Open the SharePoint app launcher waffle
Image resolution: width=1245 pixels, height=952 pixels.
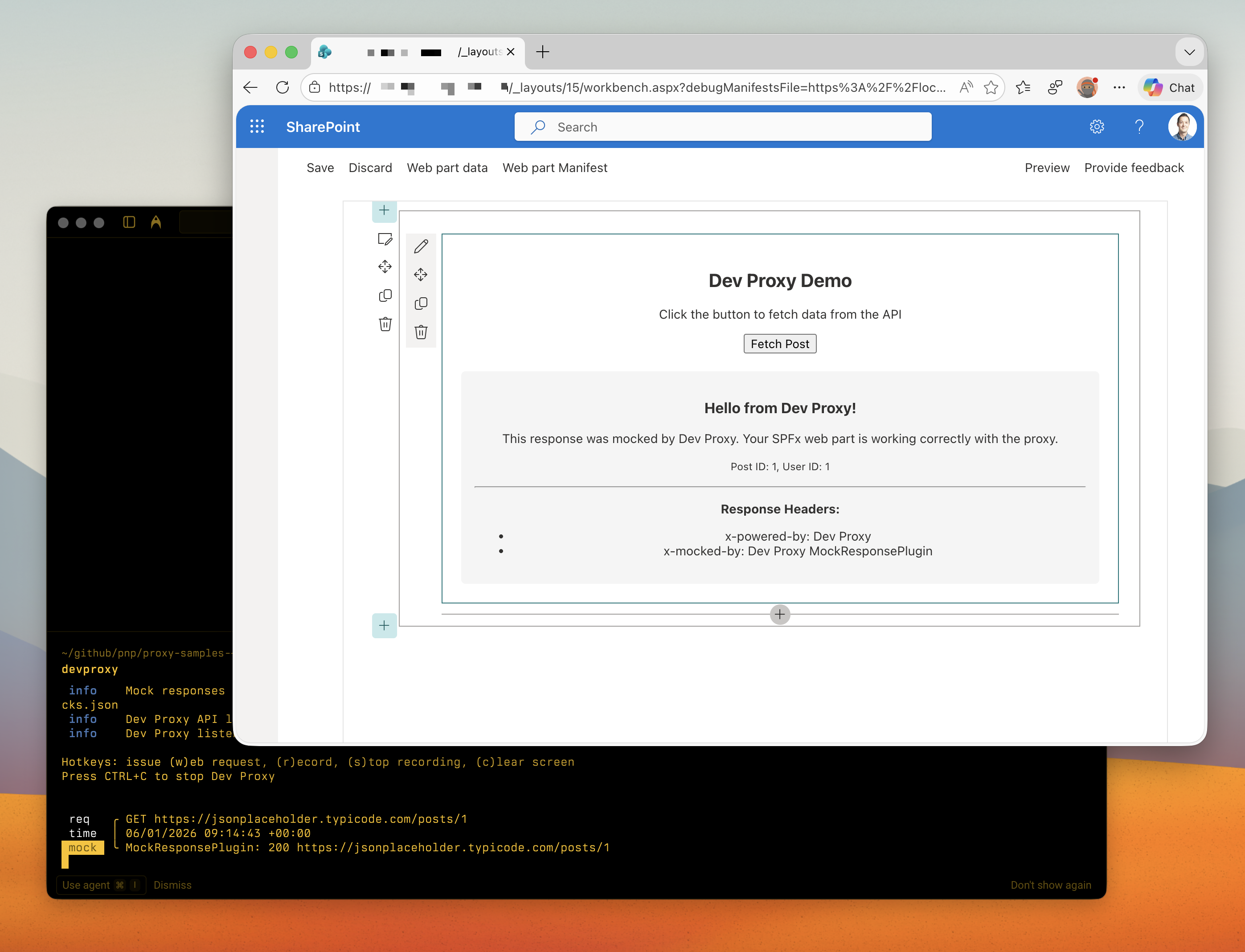tap(257, 127)
